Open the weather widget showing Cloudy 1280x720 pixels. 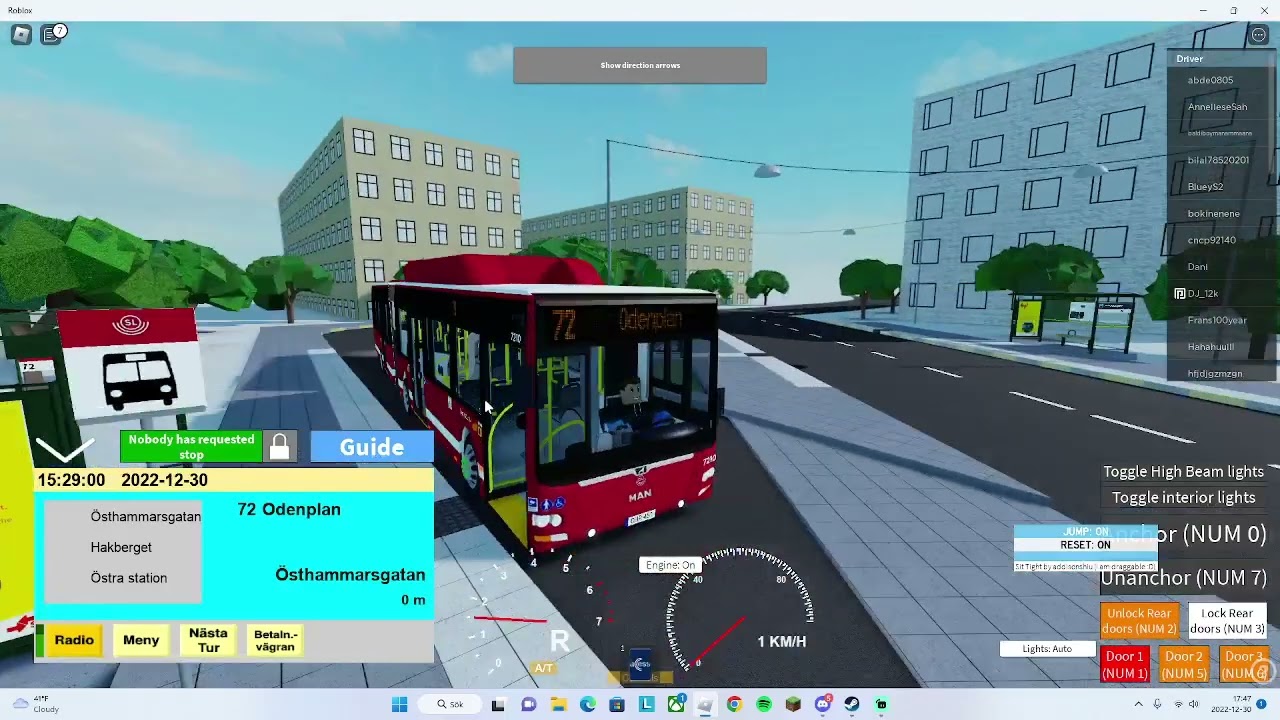pyautogui.click(x=35, y=704)
